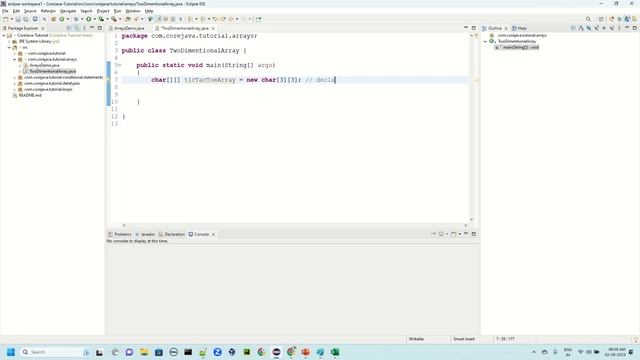Collapse the TwoDimentionalArray node in Outline
Screen dimensions: 640x360
click(x=485, y=42)
